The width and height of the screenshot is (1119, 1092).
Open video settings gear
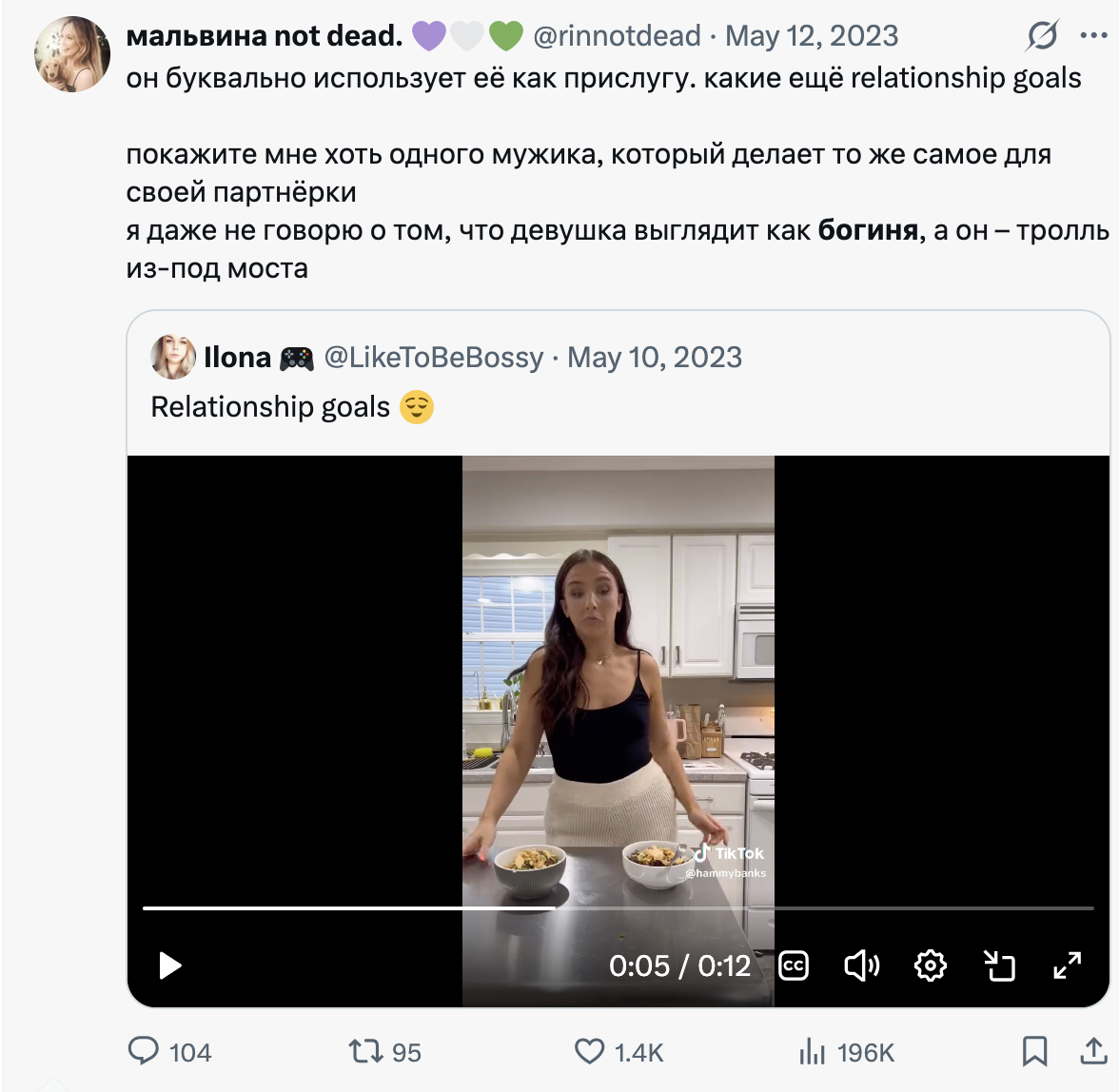pos(930,965)
